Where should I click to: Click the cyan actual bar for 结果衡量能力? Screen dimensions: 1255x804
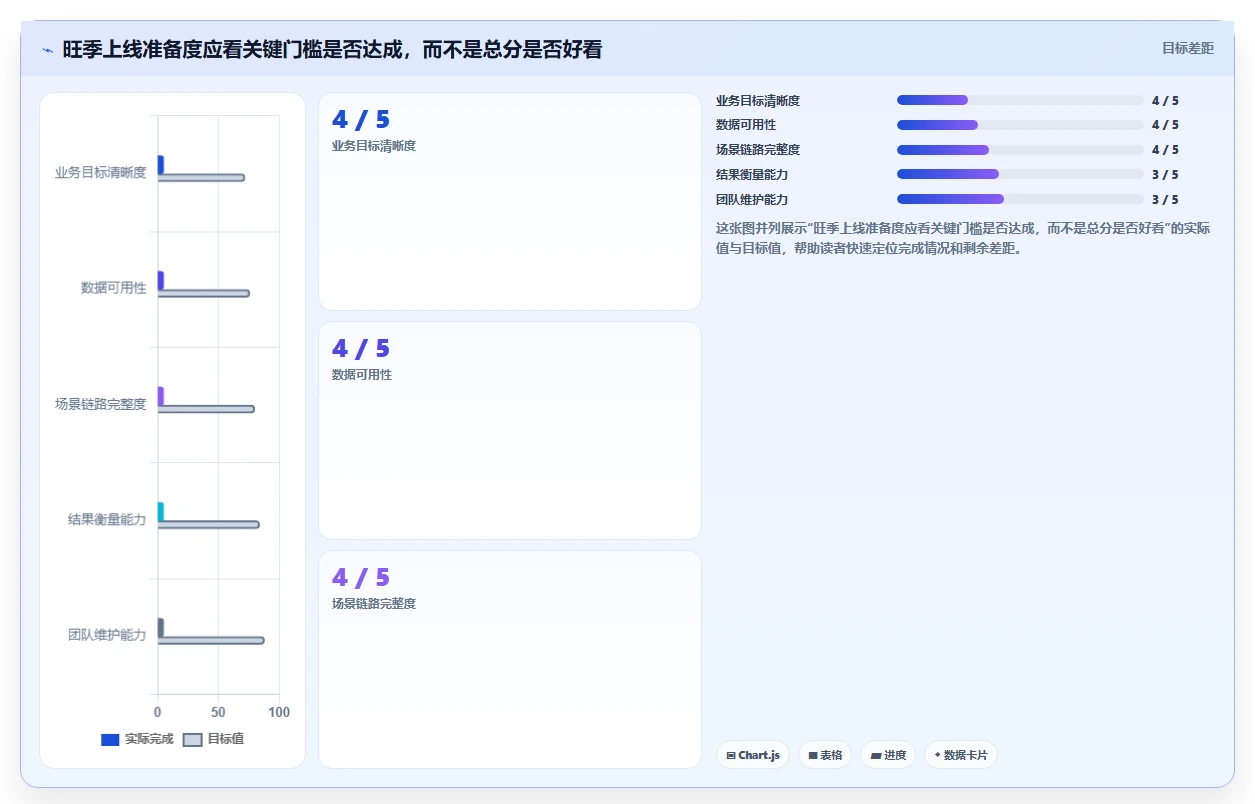(x=161, y=511)
